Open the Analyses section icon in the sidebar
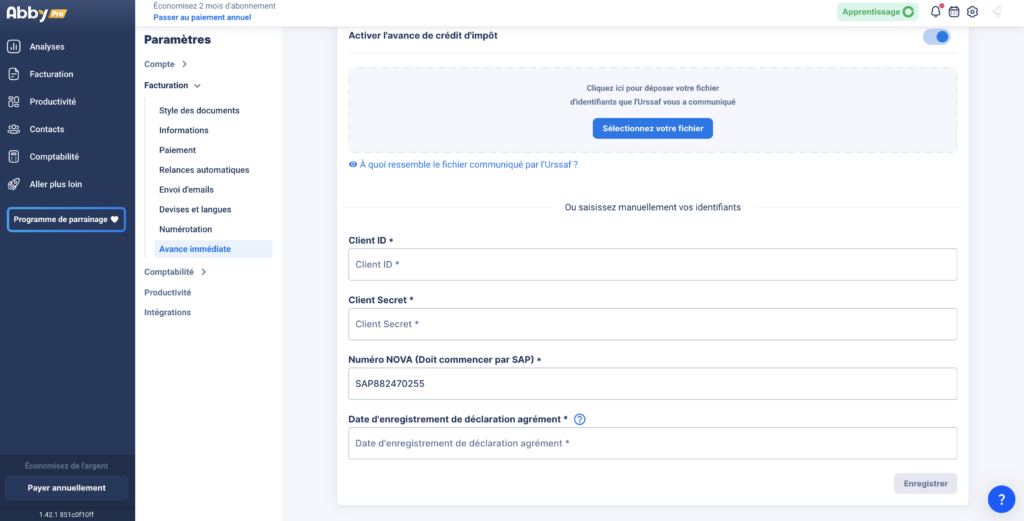The width and height of the screenshot is (1024, 521). (x=14, y=47)
